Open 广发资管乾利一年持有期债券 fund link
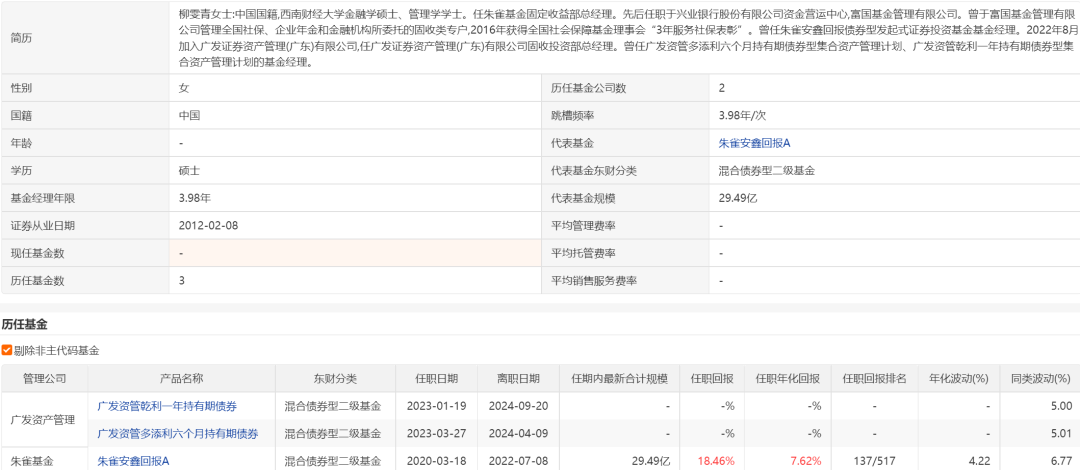 click(x=167, y=406)
